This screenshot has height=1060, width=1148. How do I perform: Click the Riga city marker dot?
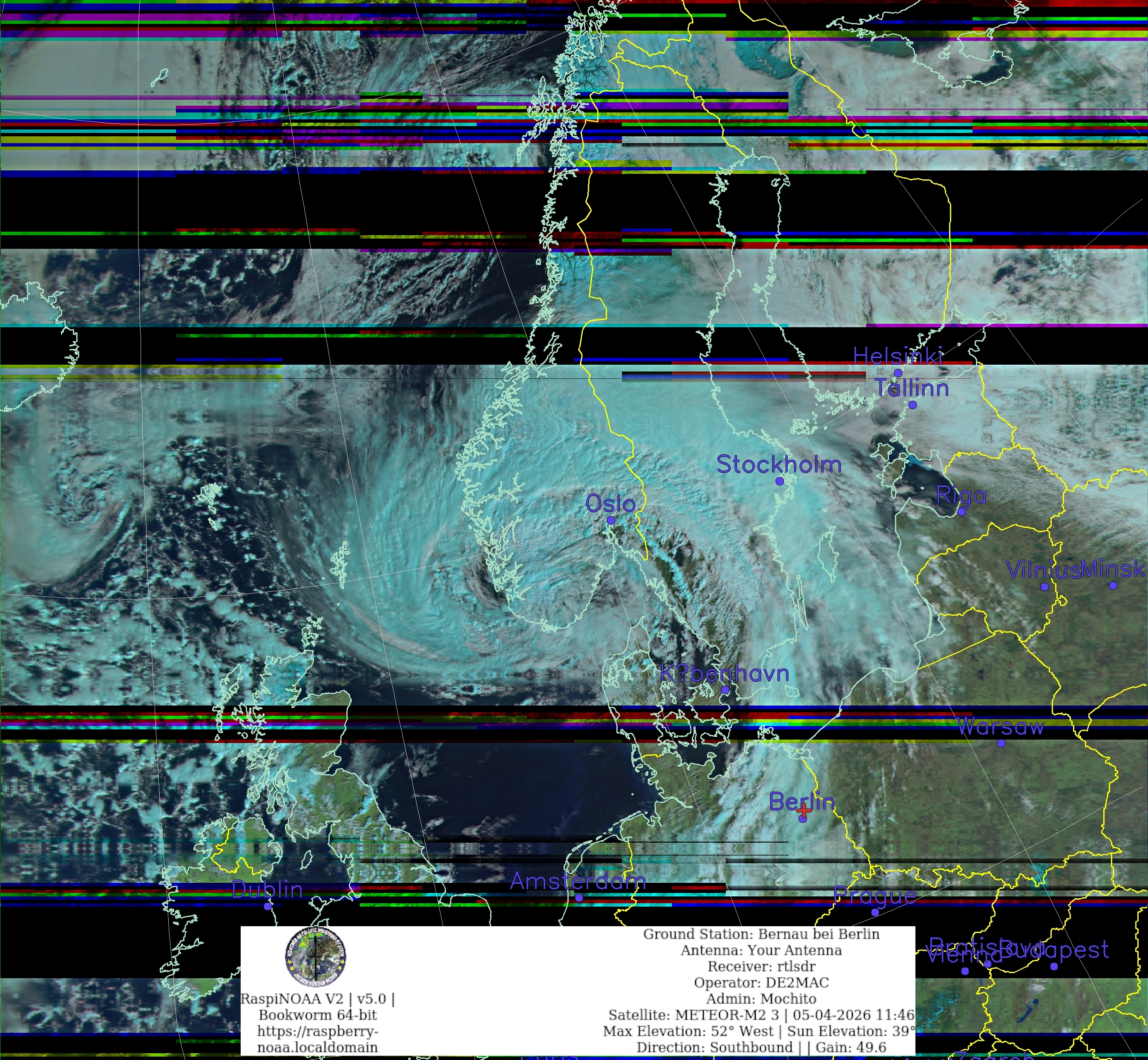click(x=962, y=512)
